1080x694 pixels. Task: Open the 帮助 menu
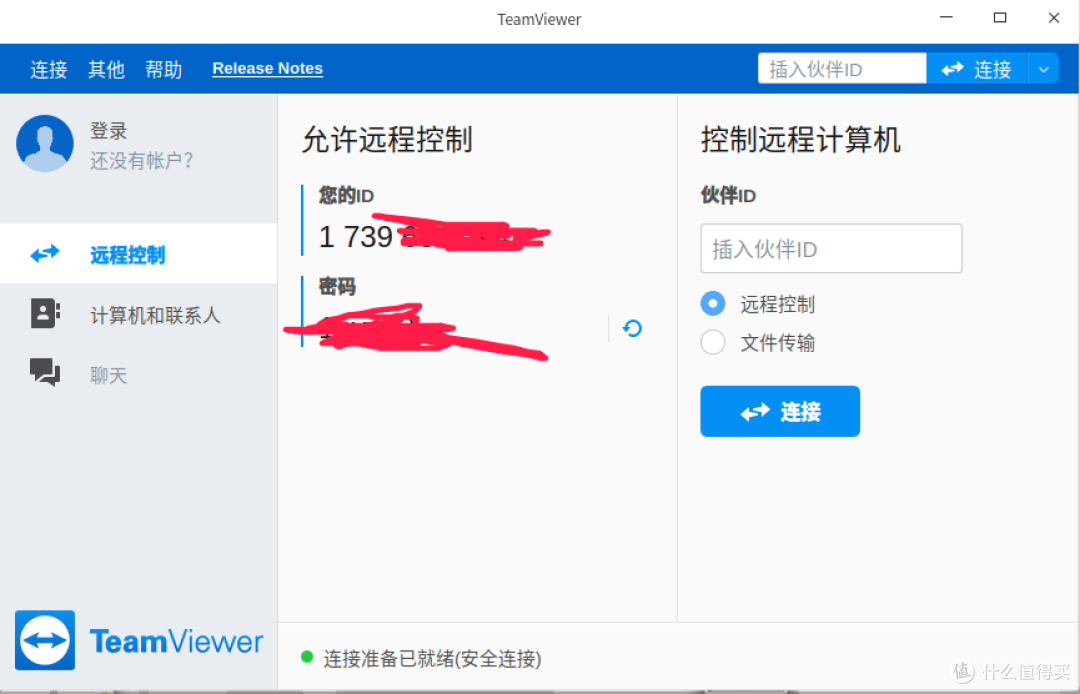[x=164, y=69]
